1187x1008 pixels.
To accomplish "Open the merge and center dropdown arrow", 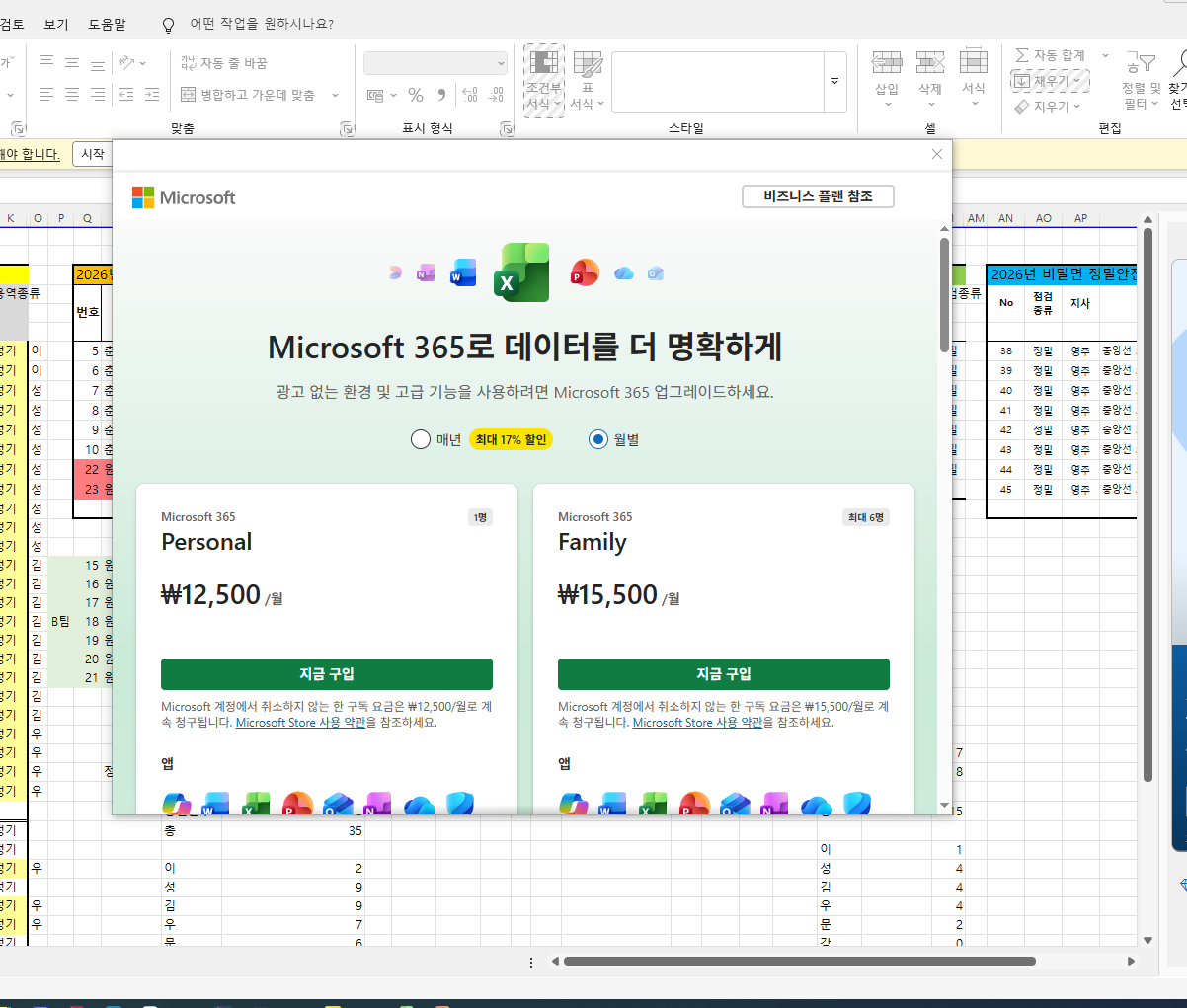I will click(335, 95).
